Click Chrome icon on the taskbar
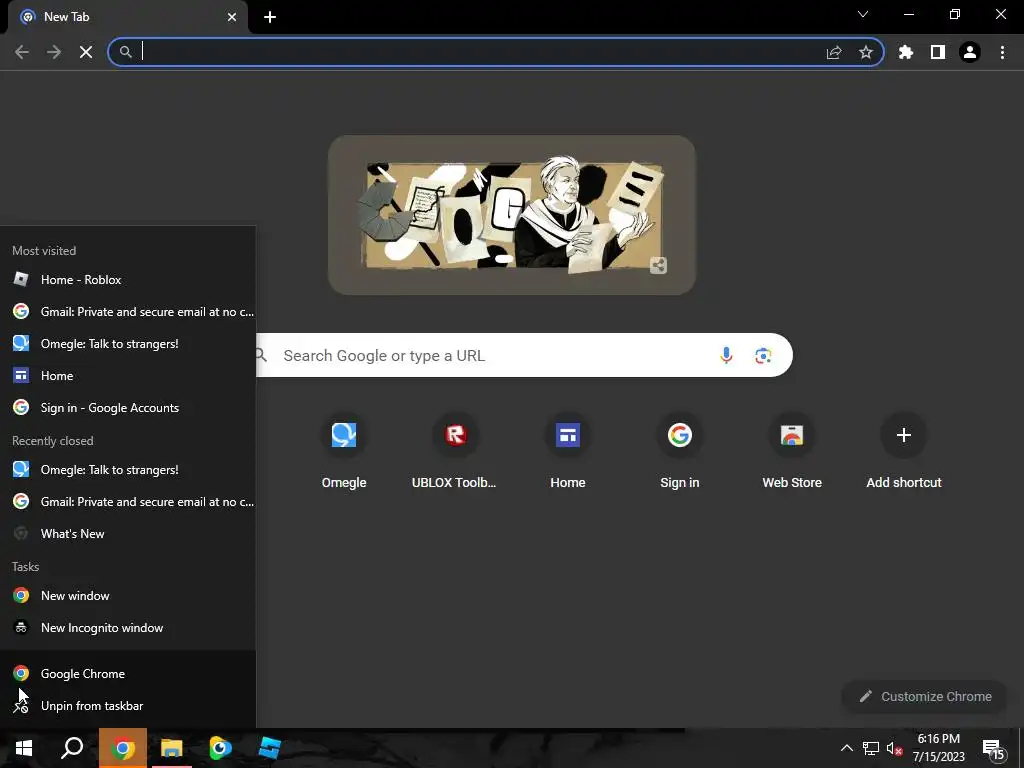 pyautogui.click(x=123, y=748)
